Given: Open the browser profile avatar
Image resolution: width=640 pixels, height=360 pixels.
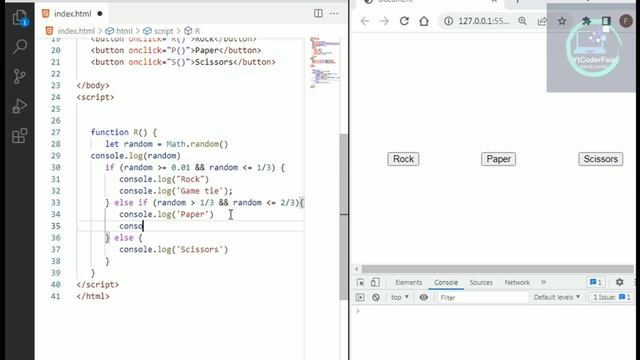Looking at the screenshot, I should 626,21.
